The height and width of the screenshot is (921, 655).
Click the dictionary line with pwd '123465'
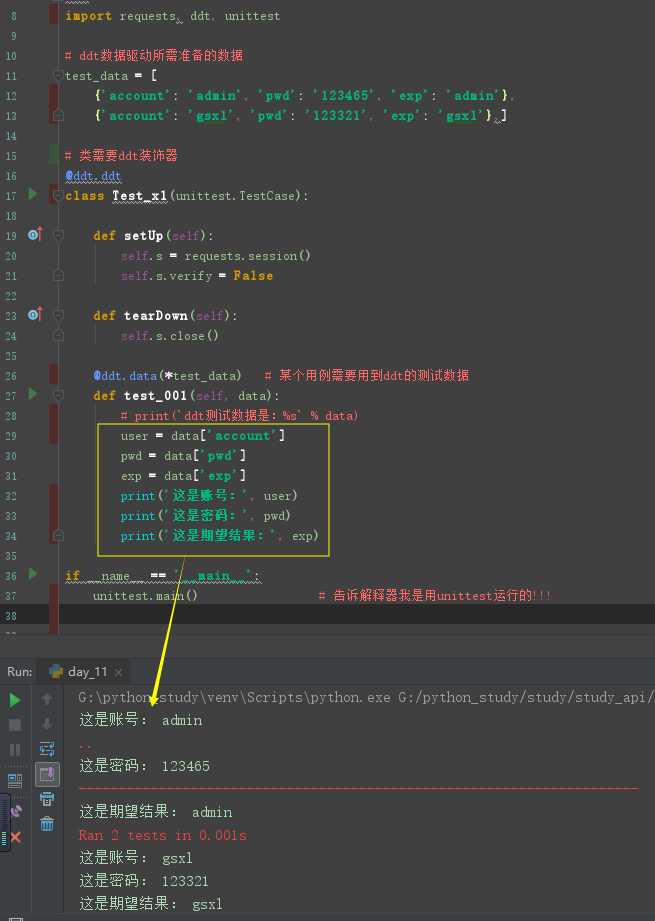[x=304, y=95]
